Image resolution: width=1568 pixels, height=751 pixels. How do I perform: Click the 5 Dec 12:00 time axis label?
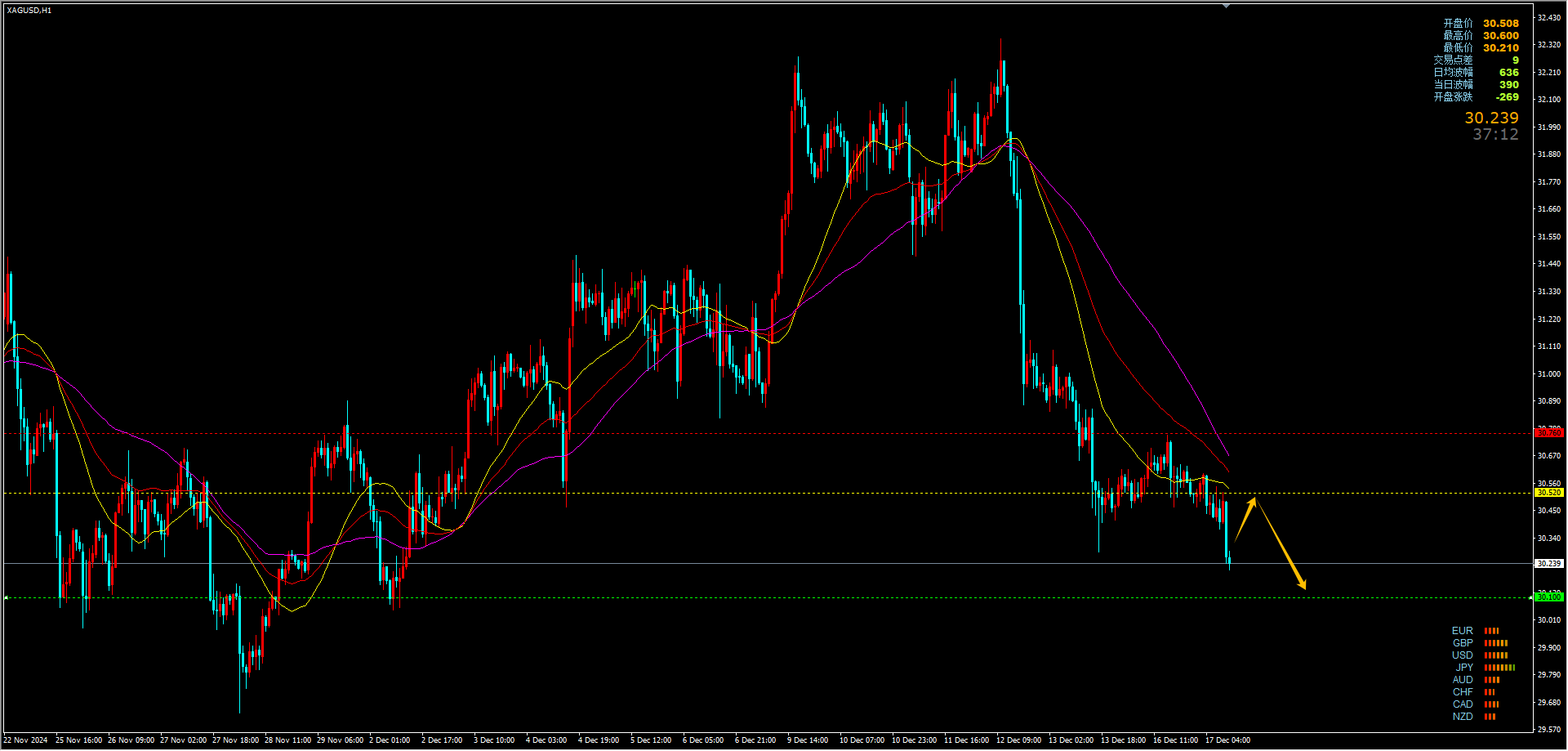click(x=651, y=740)
